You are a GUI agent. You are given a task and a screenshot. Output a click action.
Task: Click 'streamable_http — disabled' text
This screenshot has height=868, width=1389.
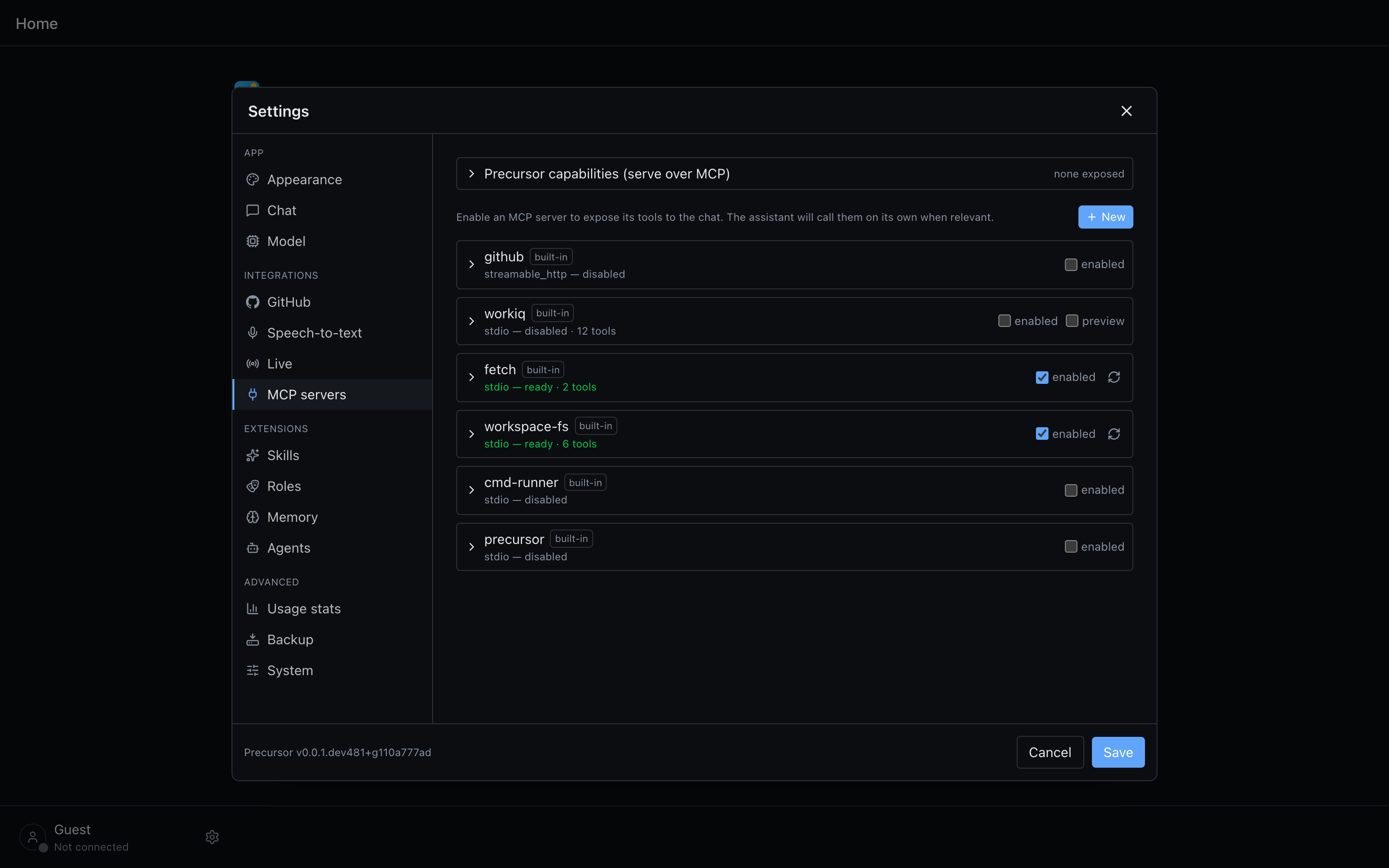coord(555,274)
